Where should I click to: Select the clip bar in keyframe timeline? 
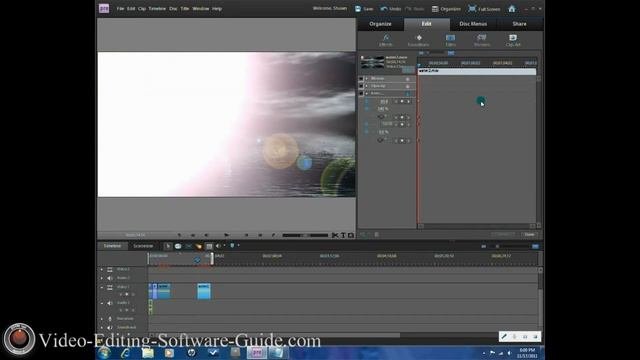click(x=477, y=71)
